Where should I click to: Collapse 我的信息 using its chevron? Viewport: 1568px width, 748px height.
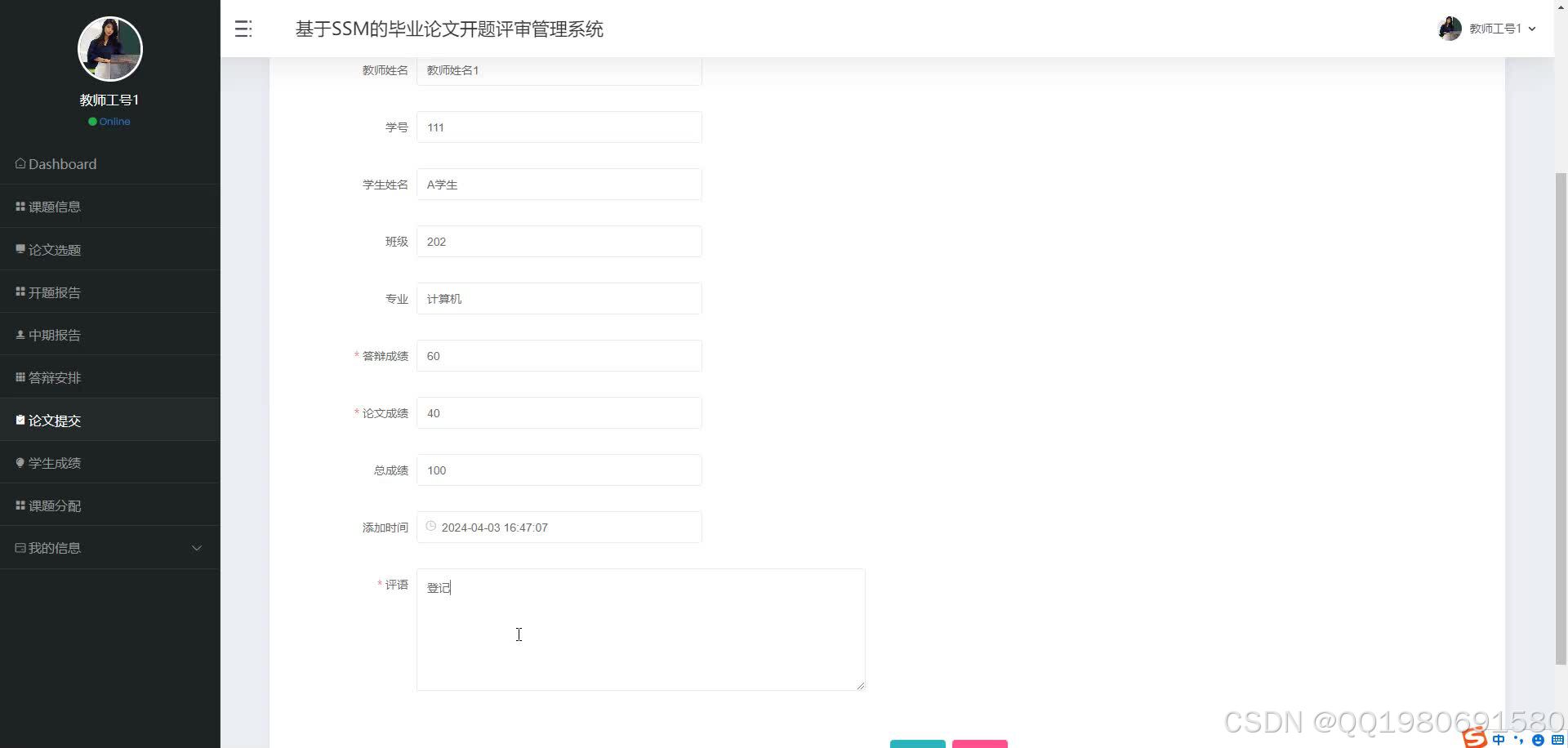tap(196, 547)
